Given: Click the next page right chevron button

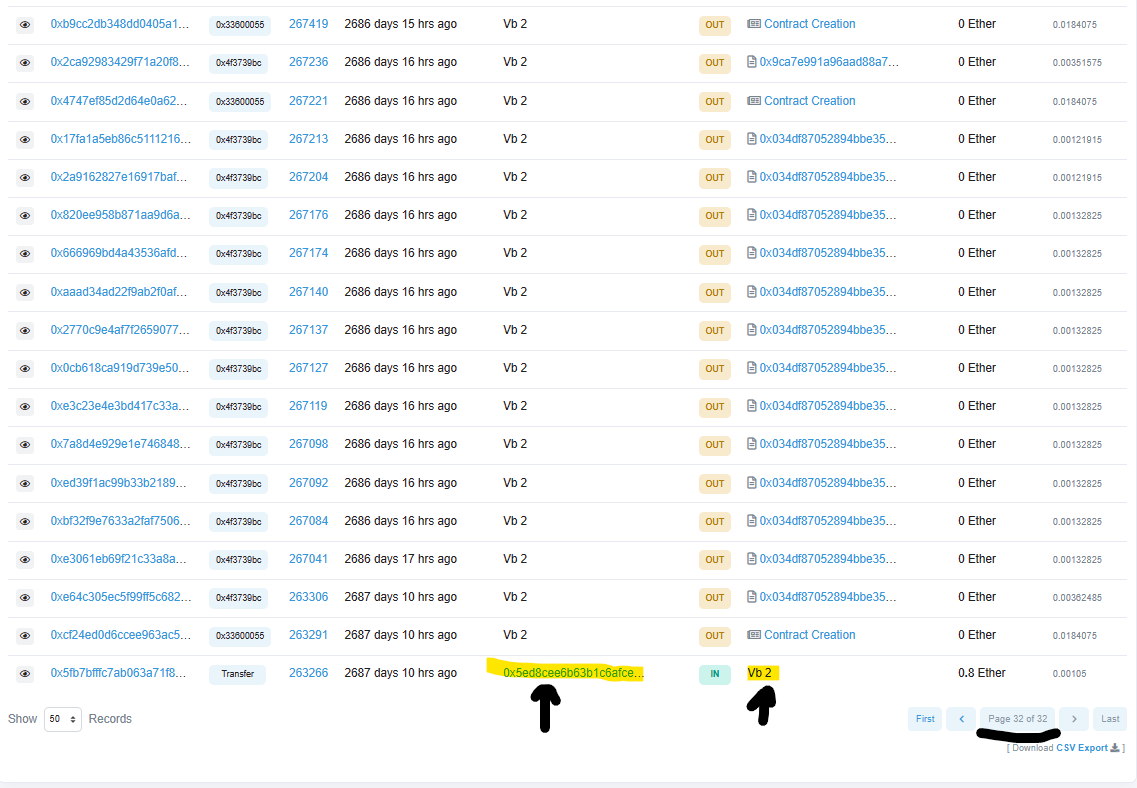Looking at the screenshot, I should [x=1074, y=719].
